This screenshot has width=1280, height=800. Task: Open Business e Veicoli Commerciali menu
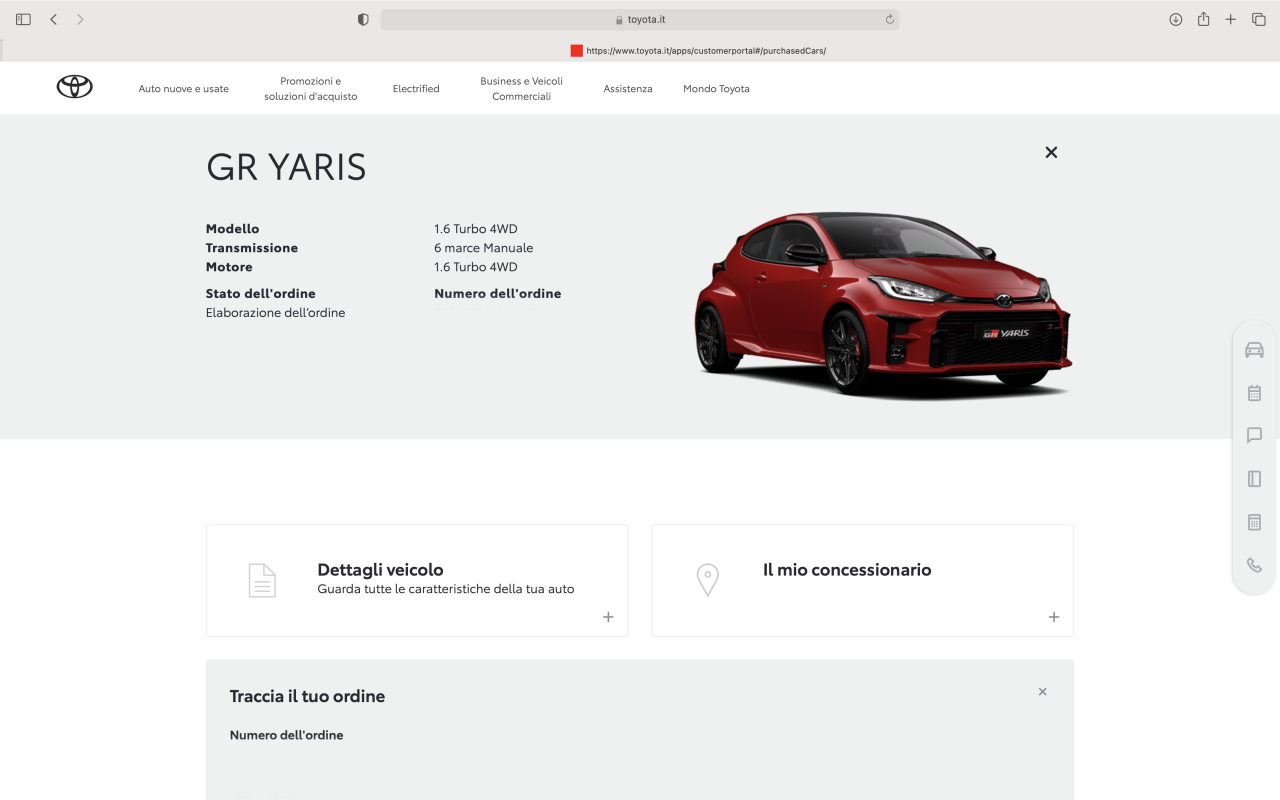tap(521, 89)
